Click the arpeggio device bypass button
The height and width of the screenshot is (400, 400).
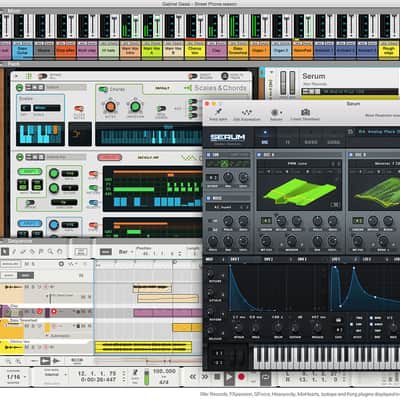pyautogui.click(x=20, y=157)
